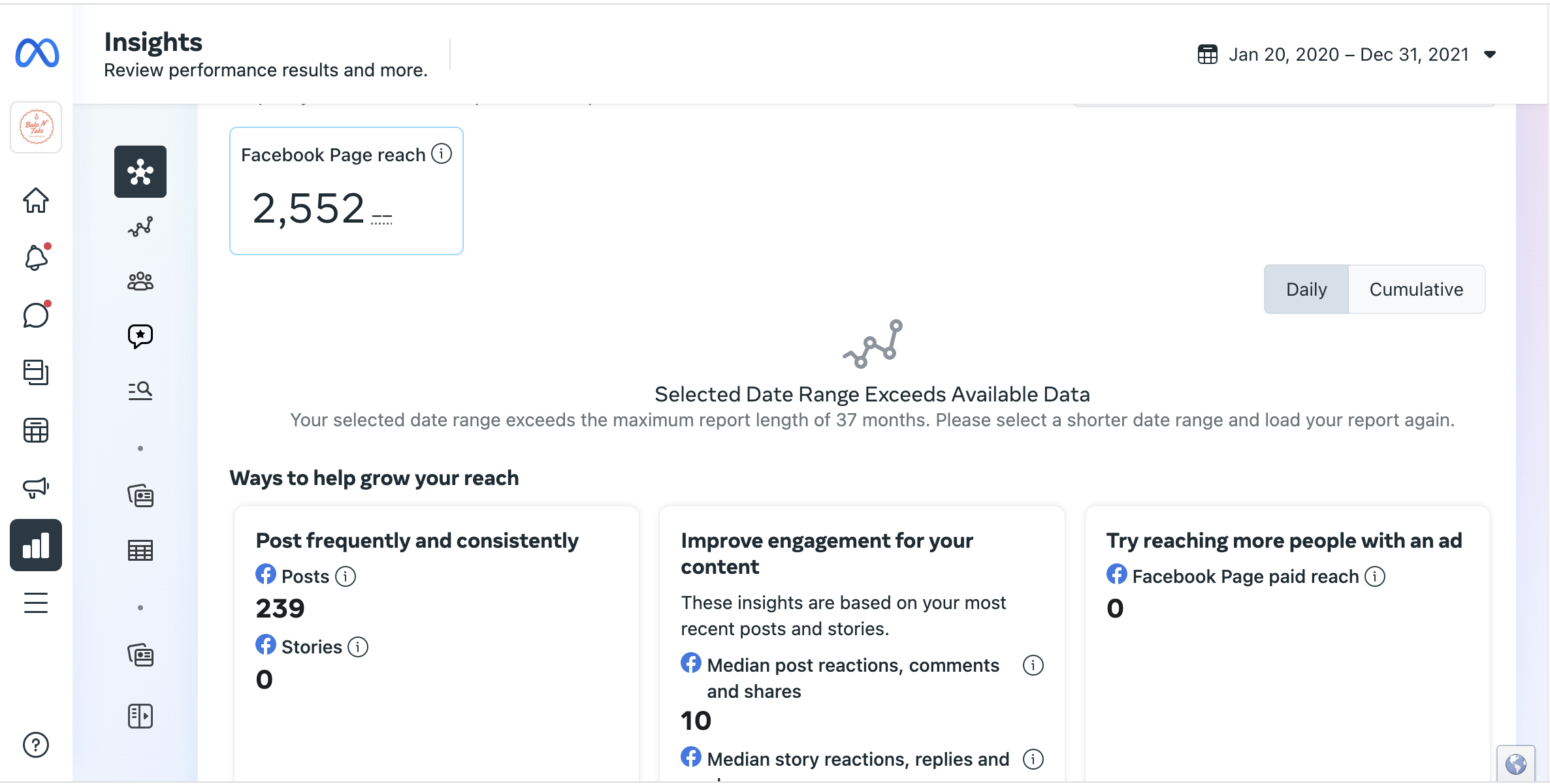The width and height of the screenshot is (1550, 784).
Task: Open the Home icon in sidebar
Action: 36,200
